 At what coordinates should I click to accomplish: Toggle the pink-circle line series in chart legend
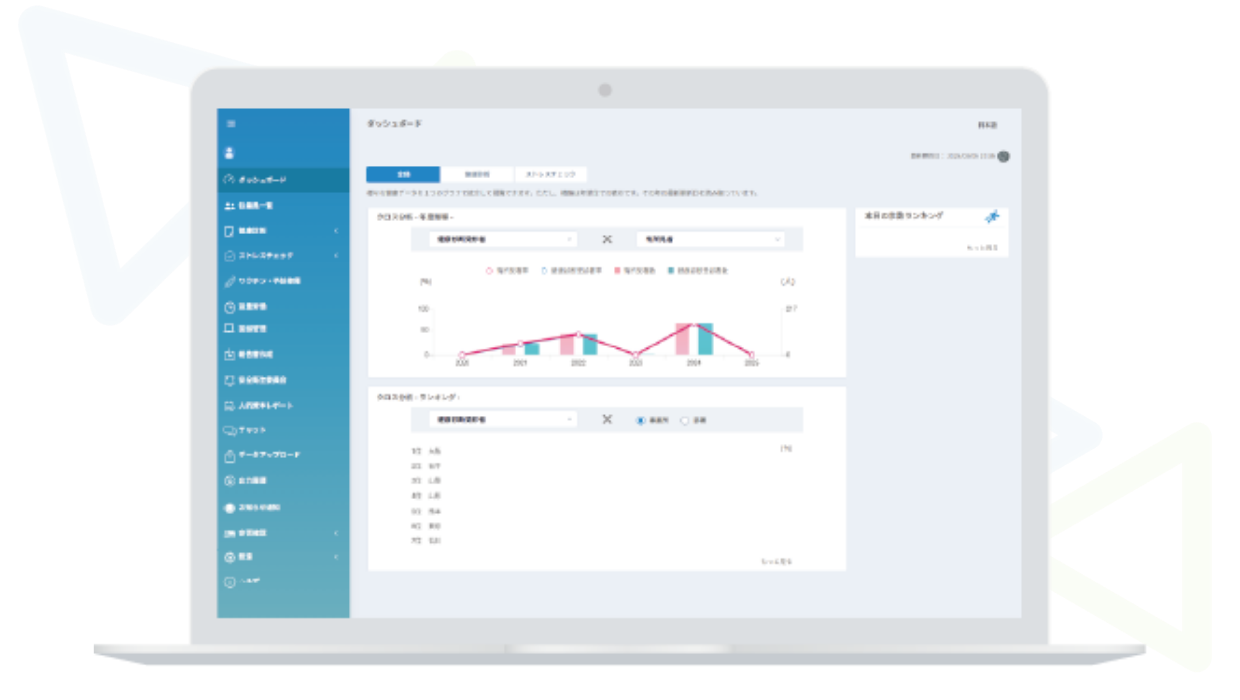[490, 271]
